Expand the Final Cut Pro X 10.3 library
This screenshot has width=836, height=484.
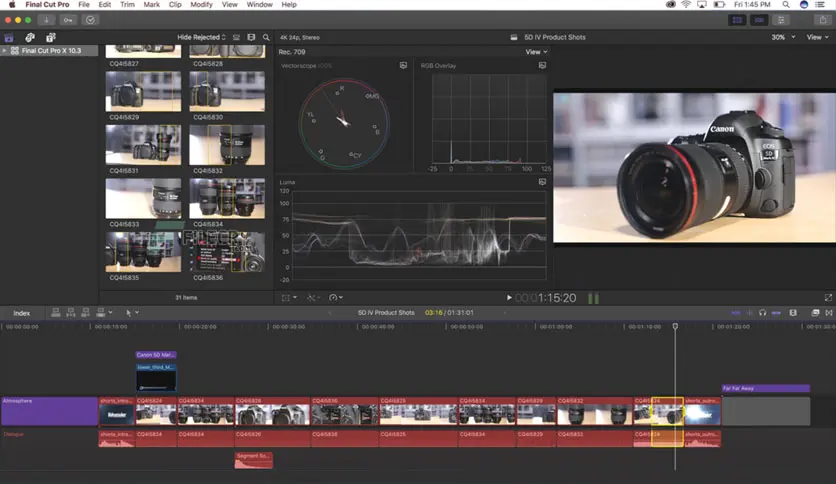pyautogui.click(x=5, y=50)
